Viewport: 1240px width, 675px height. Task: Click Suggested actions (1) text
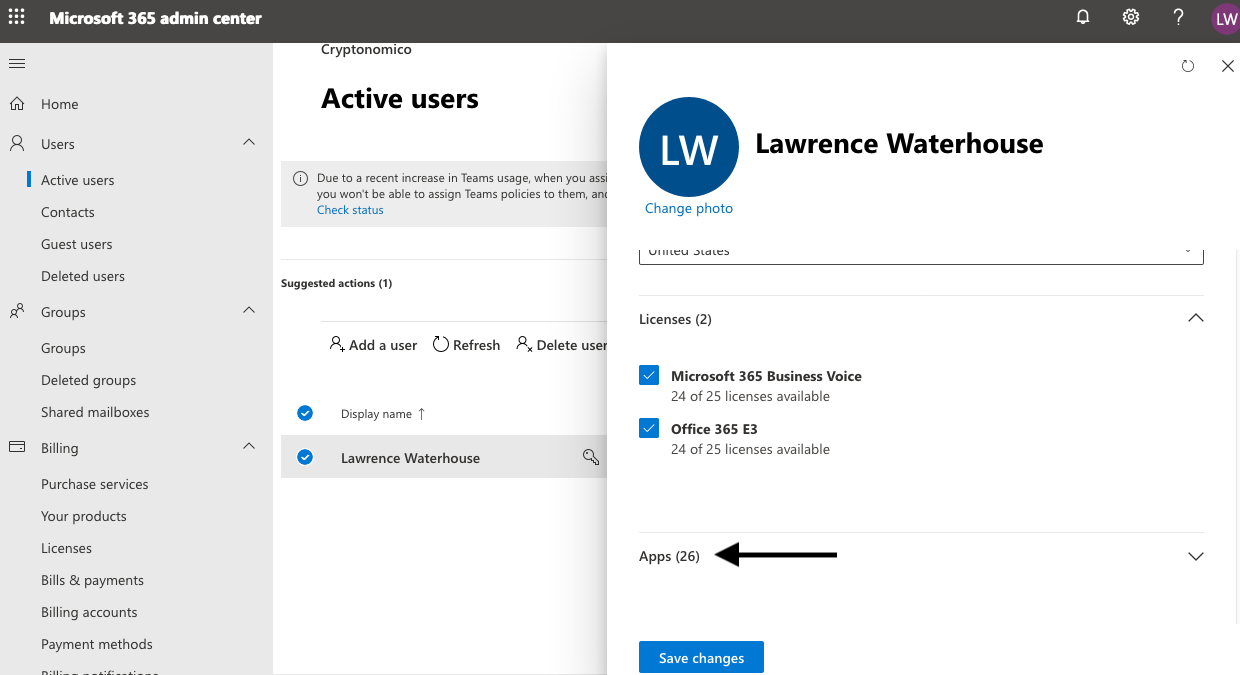coord(336,283)
